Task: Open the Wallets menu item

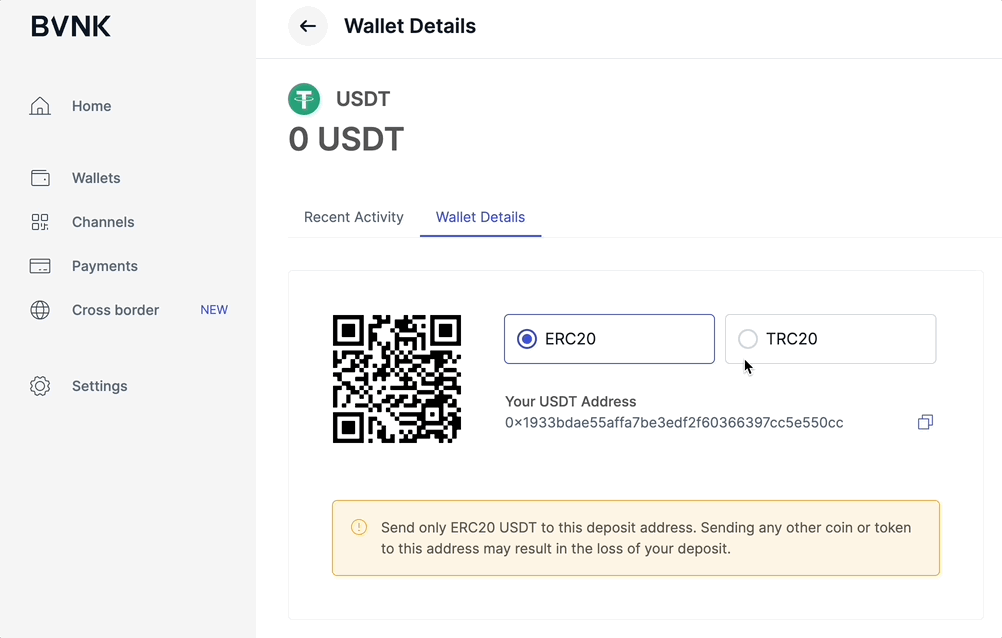Action: pyautogui.click(x=96, y=178)
